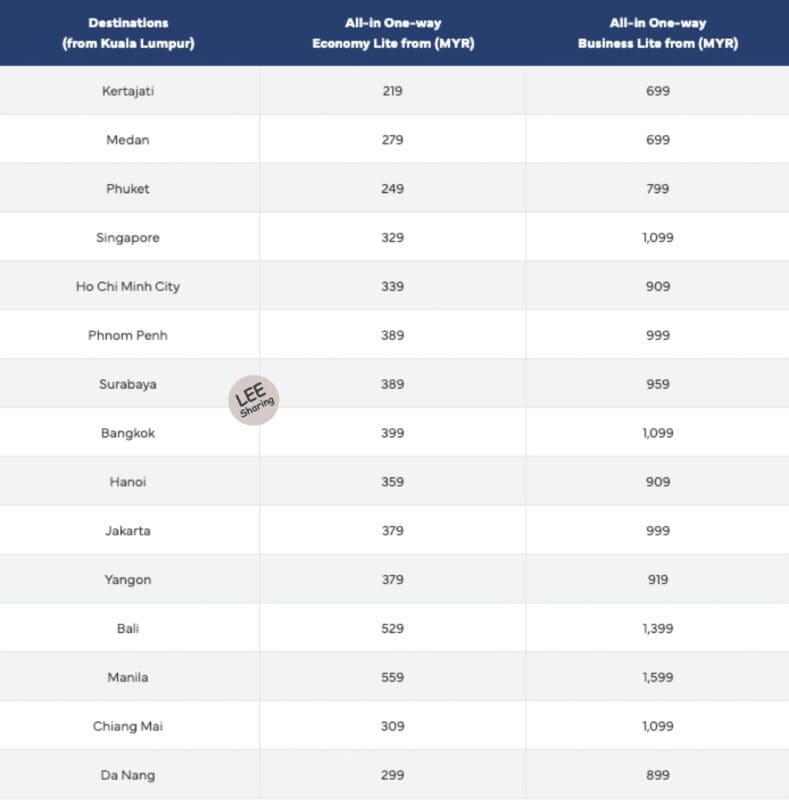Image resolution: width=789 pixels, height=800 pixels.
Task: Click the Kertajati destination cell
Action: [128, 91]
